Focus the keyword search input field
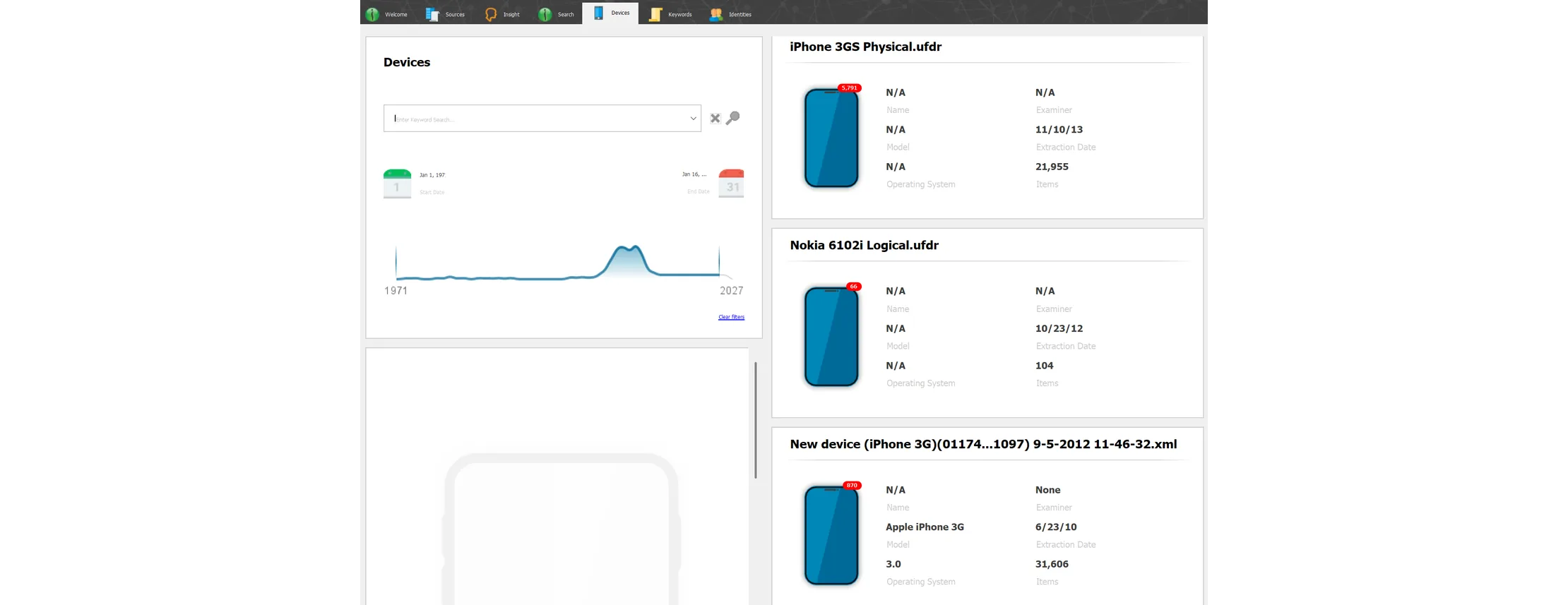Image resolution: width=1568 pixels, height=605 pixels. tap(542, 118)
